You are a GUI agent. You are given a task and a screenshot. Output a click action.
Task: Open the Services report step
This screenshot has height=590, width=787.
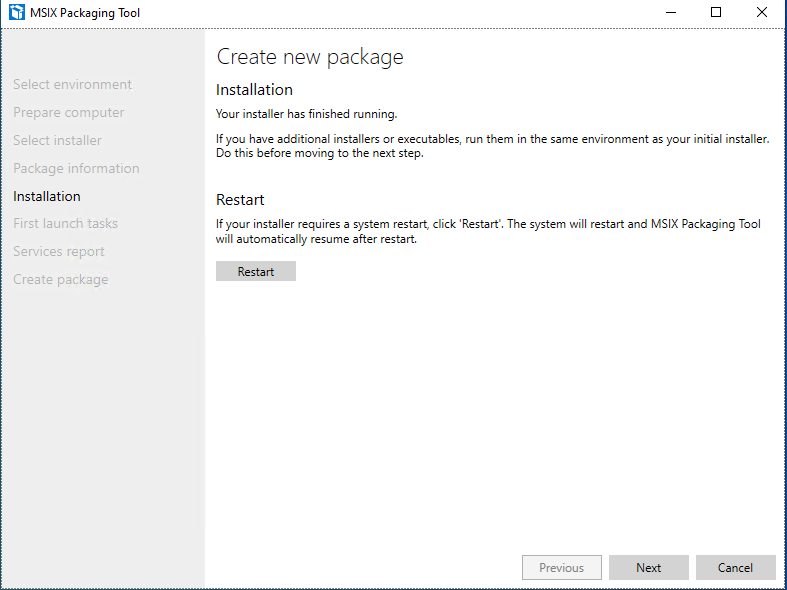59,251
